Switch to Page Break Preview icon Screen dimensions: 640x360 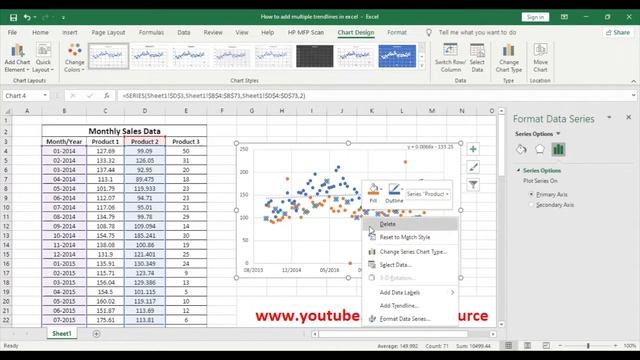tap(546, 346)
